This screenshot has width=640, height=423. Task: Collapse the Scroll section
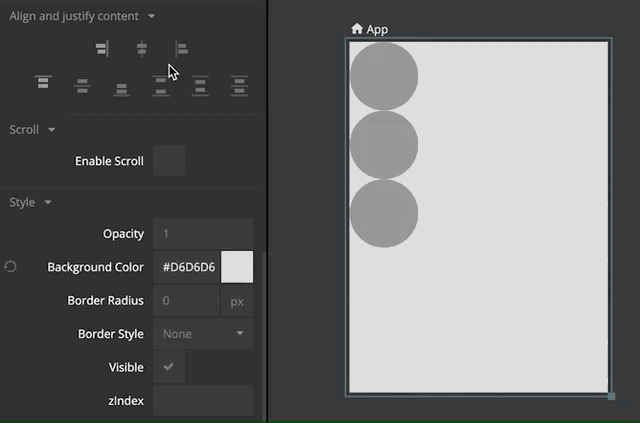point(51,130)
